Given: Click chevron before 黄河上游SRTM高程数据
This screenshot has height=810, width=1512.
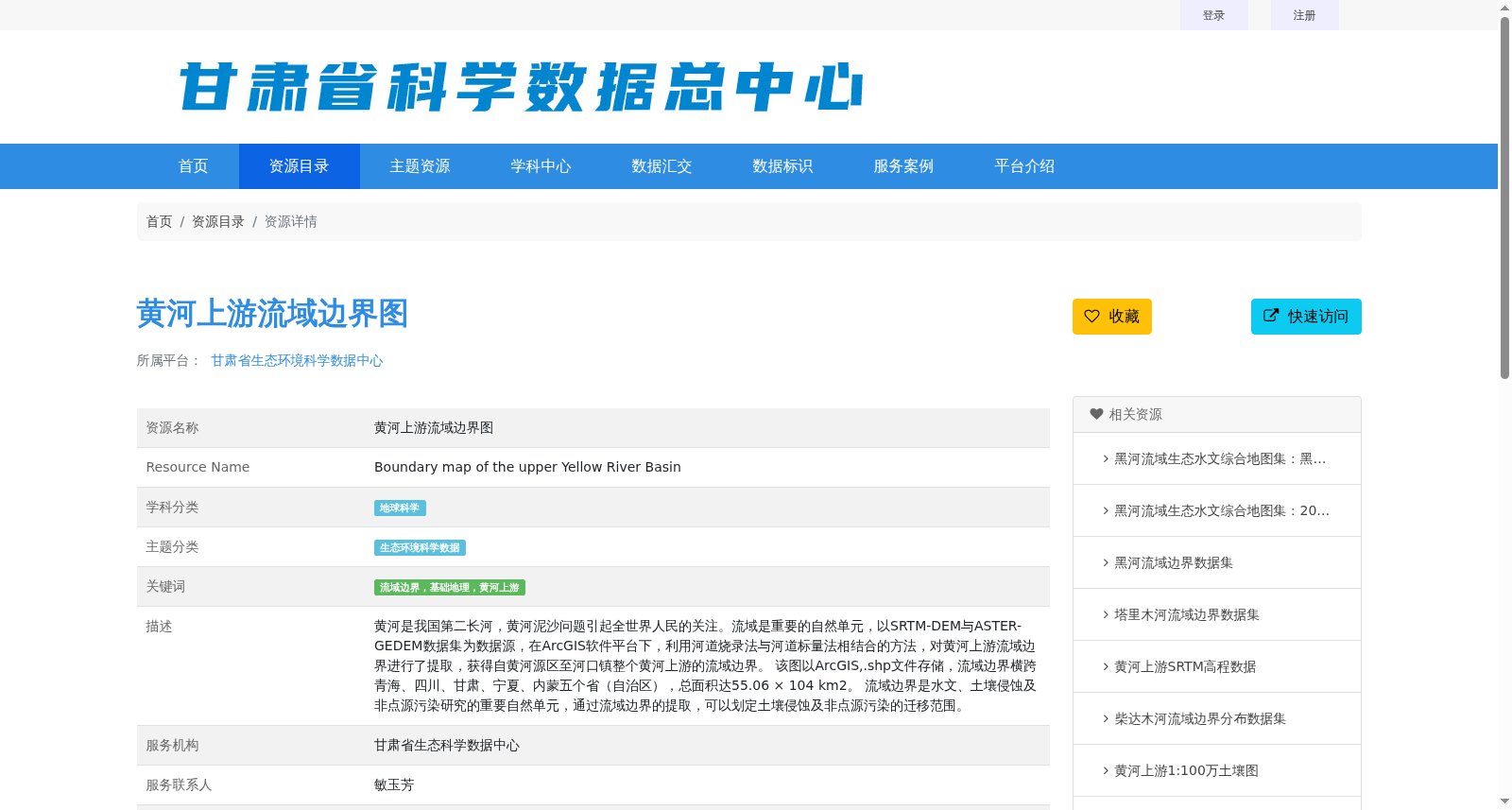Looking at the screenshot, I should (x=1106, y=666).
